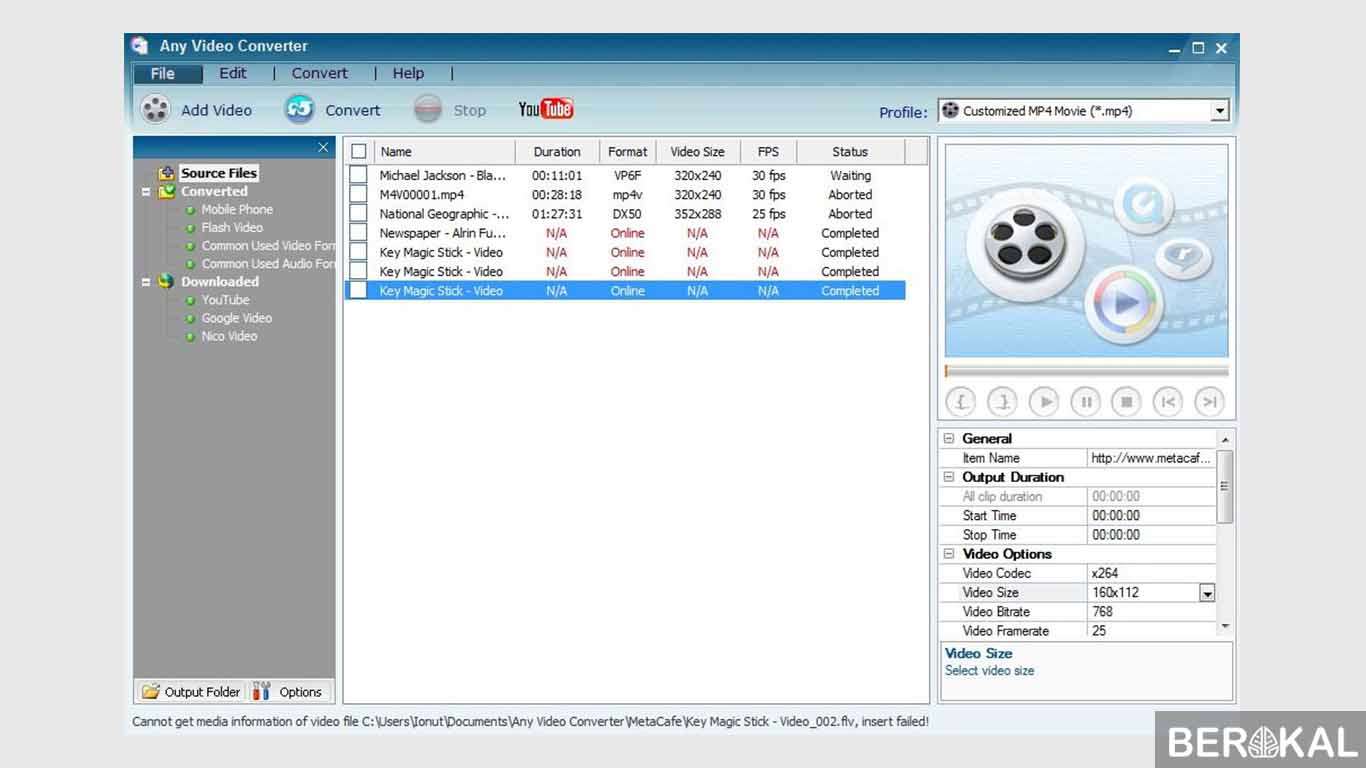Viewport: 1366px width, 768px height.
Task: Click the green icon next to Google Video
Action: (x=190, y=318)
